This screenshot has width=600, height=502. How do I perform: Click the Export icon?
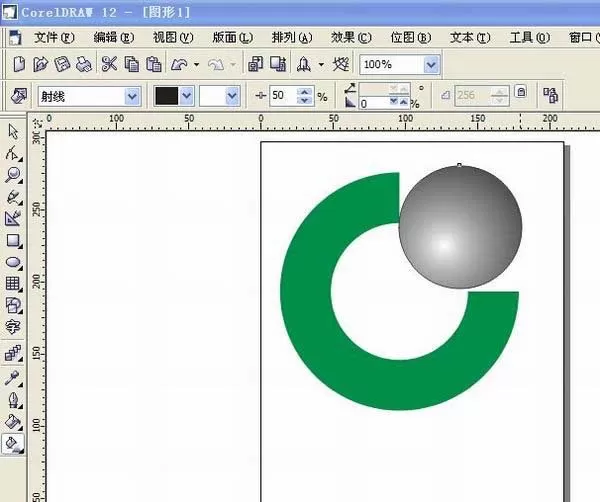point(278,64)
